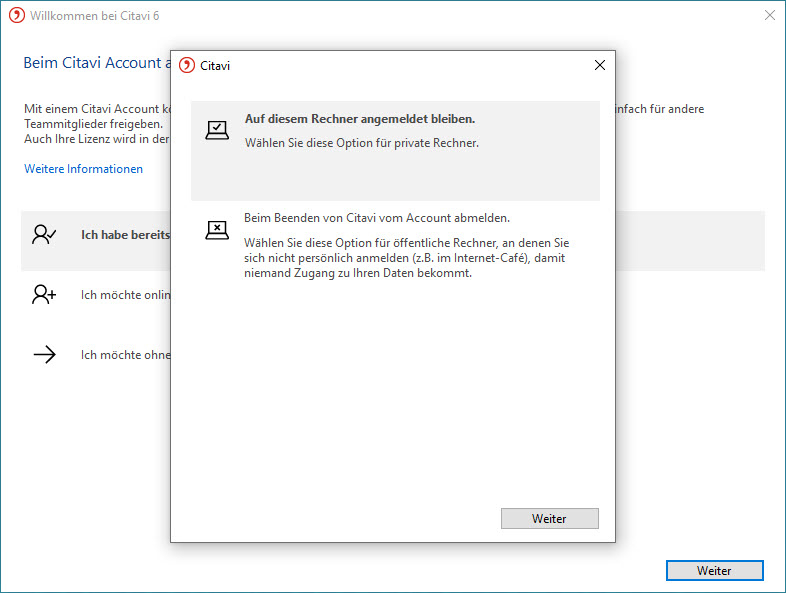
Task: Select the 'Ich habe bereits' account option
Action: (x=125, y=235)
